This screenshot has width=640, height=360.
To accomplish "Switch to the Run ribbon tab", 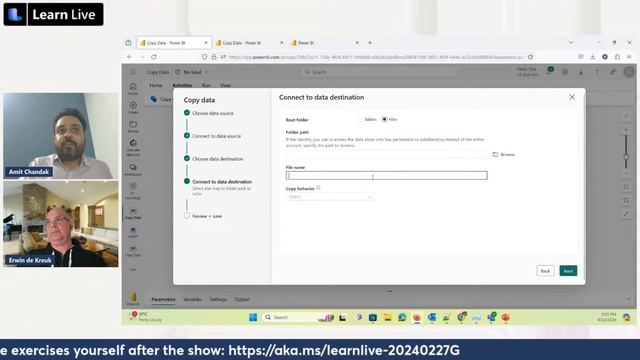I will point(206,85).
